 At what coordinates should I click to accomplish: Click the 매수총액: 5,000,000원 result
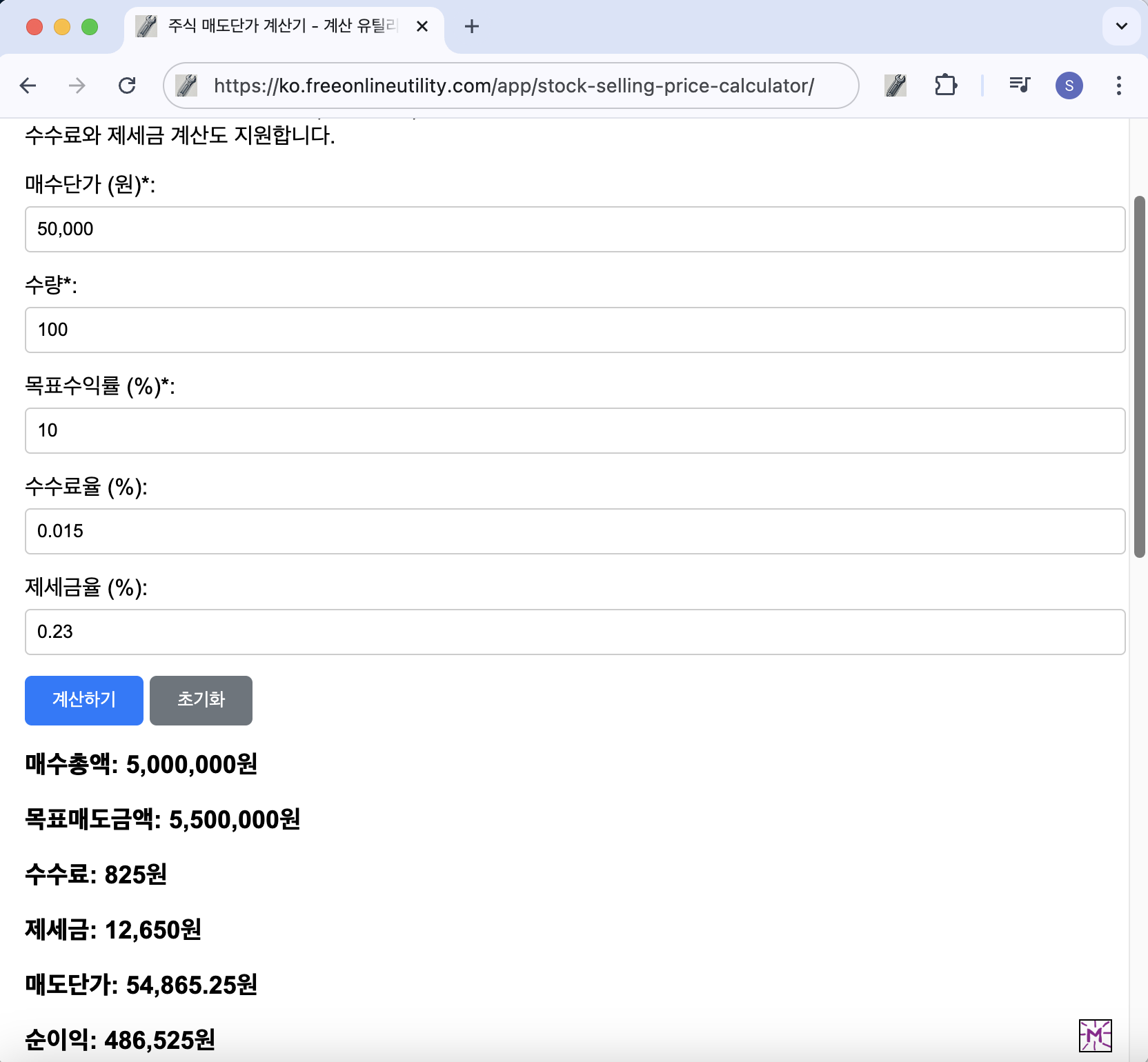141,764
